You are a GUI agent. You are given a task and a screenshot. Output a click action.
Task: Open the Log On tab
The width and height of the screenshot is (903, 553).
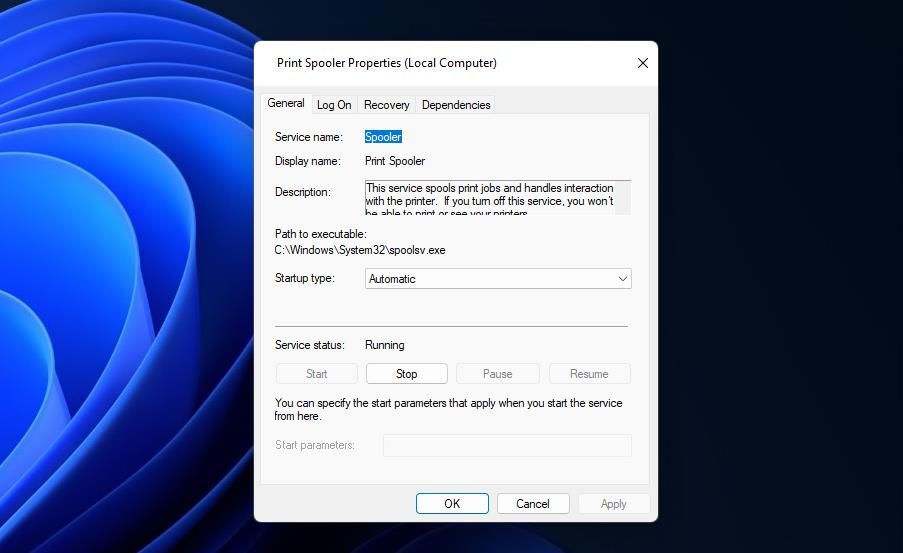tap(334, 105)
